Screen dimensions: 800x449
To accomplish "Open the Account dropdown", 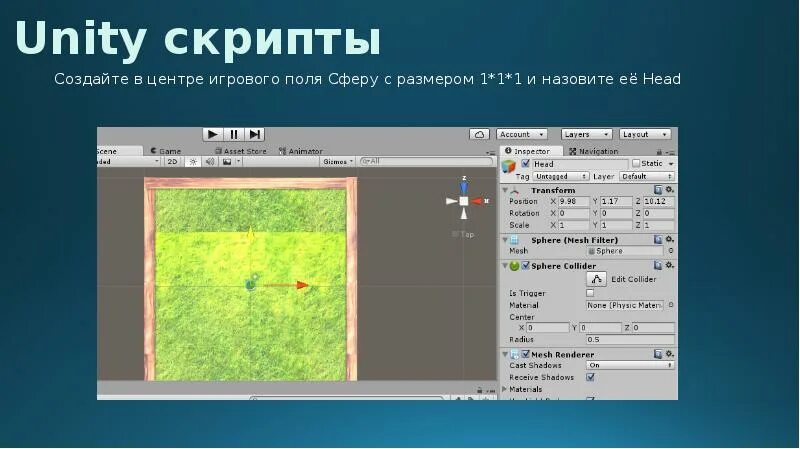I will (521, 134).
